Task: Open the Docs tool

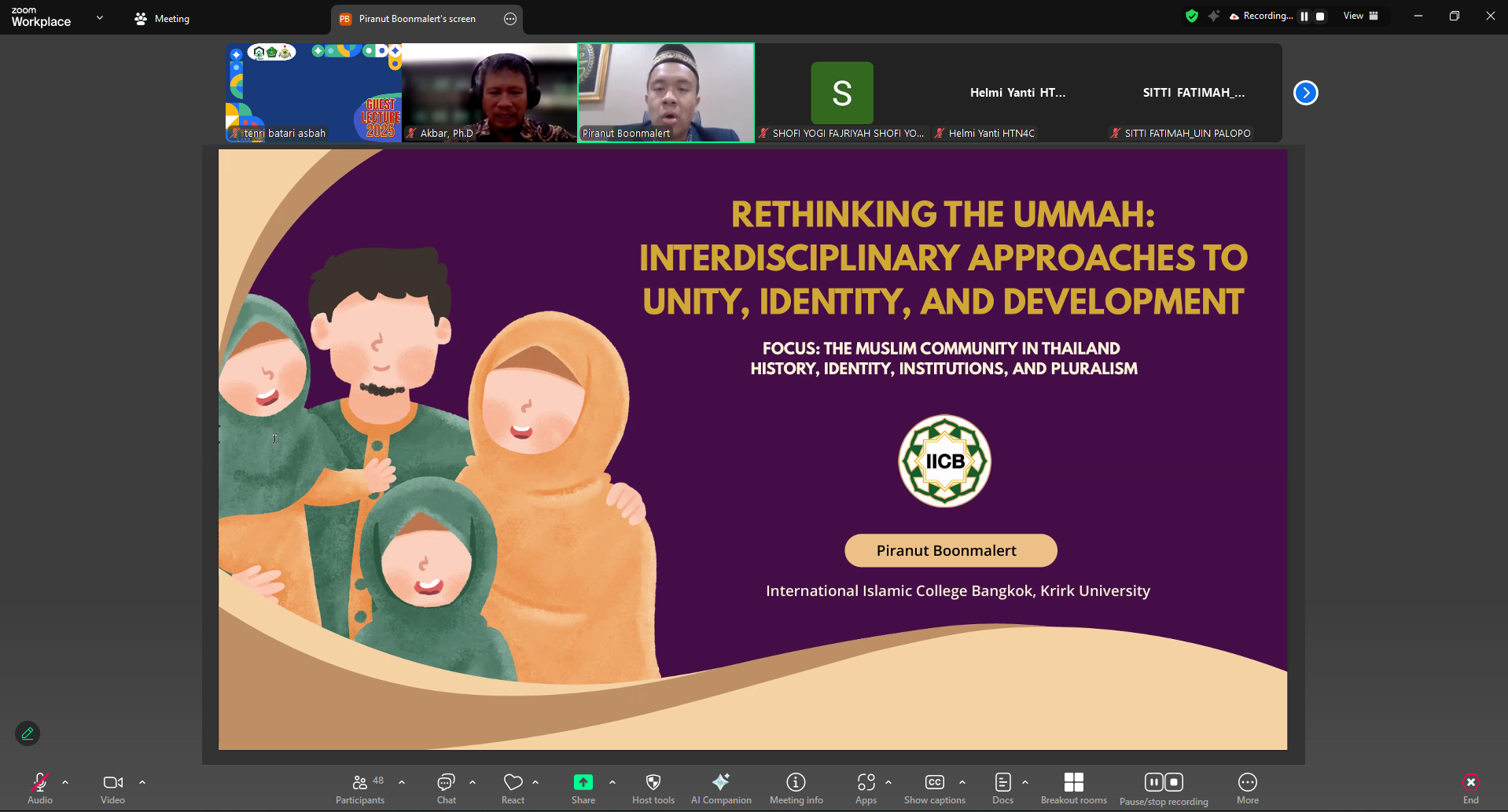Action: point(1002,788)
